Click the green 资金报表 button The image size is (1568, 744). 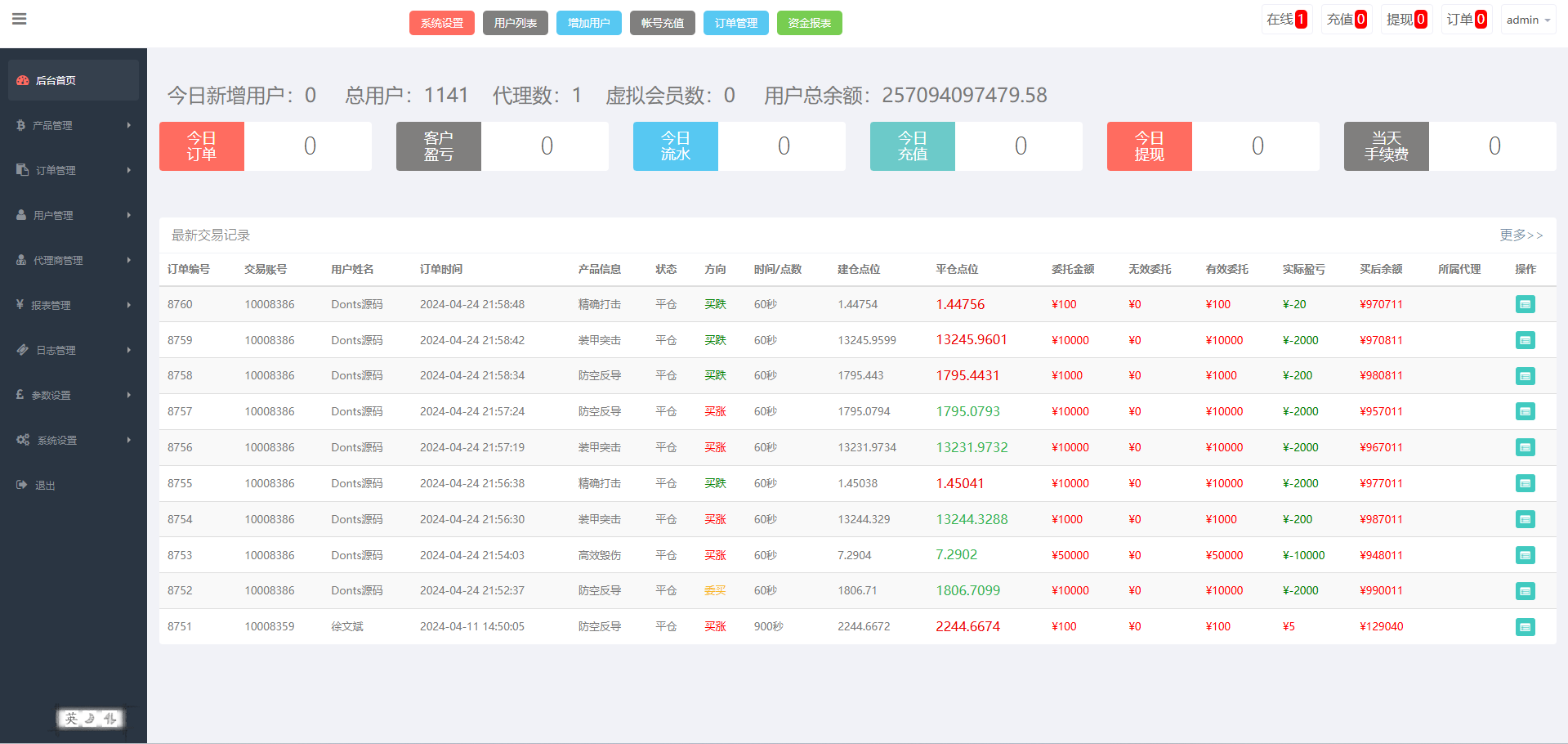[809, 23]
